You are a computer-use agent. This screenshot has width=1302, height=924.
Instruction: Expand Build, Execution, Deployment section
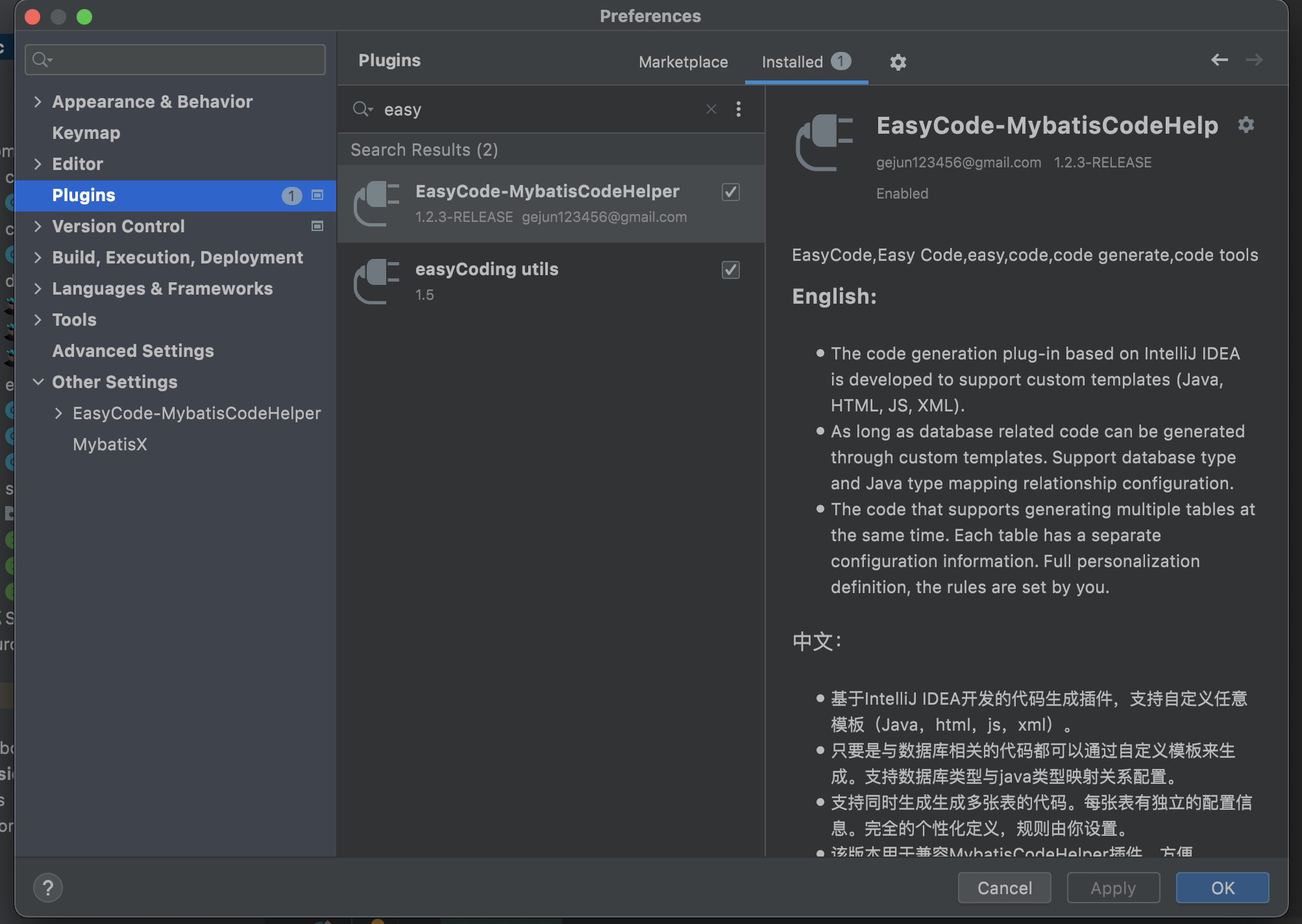click(38, 258)
